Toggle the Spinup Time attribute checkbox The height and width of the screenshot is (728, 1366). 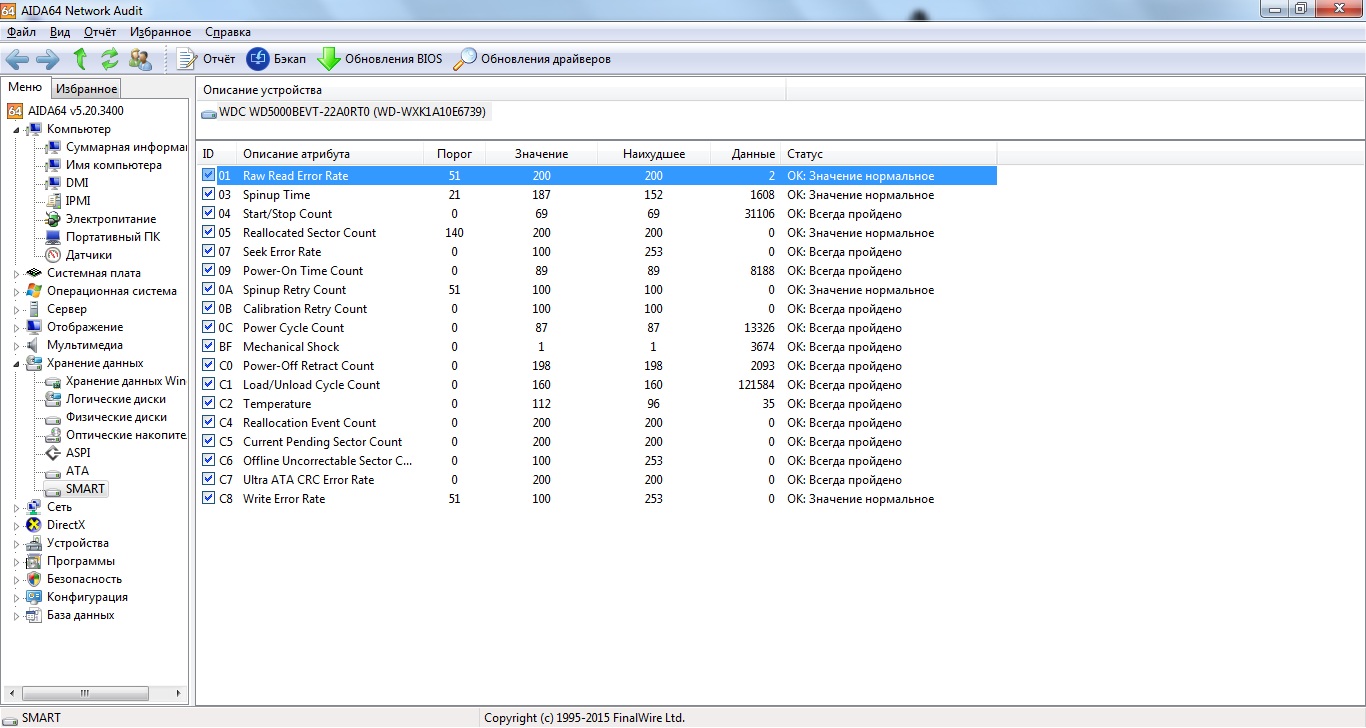(x=208, y=194)
